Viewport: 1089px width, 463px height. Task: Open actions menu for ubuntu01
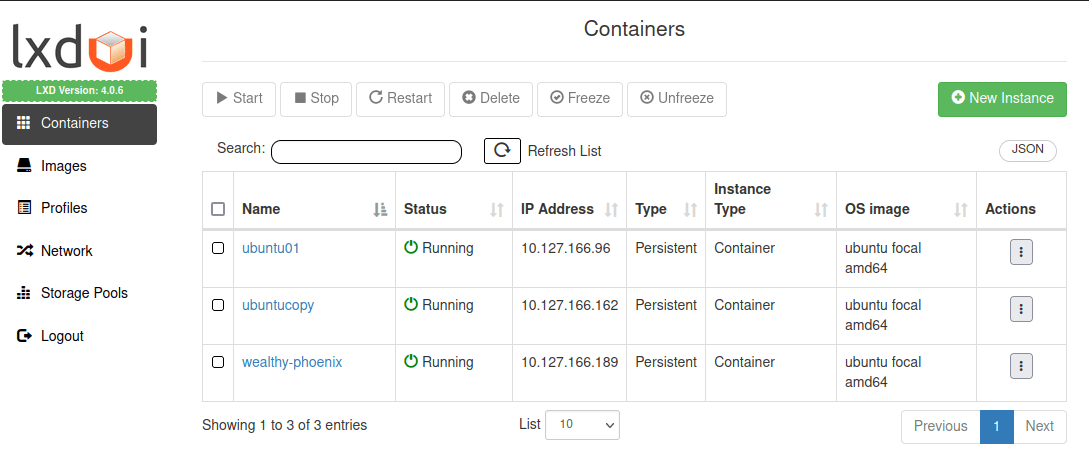point(1021,252)
